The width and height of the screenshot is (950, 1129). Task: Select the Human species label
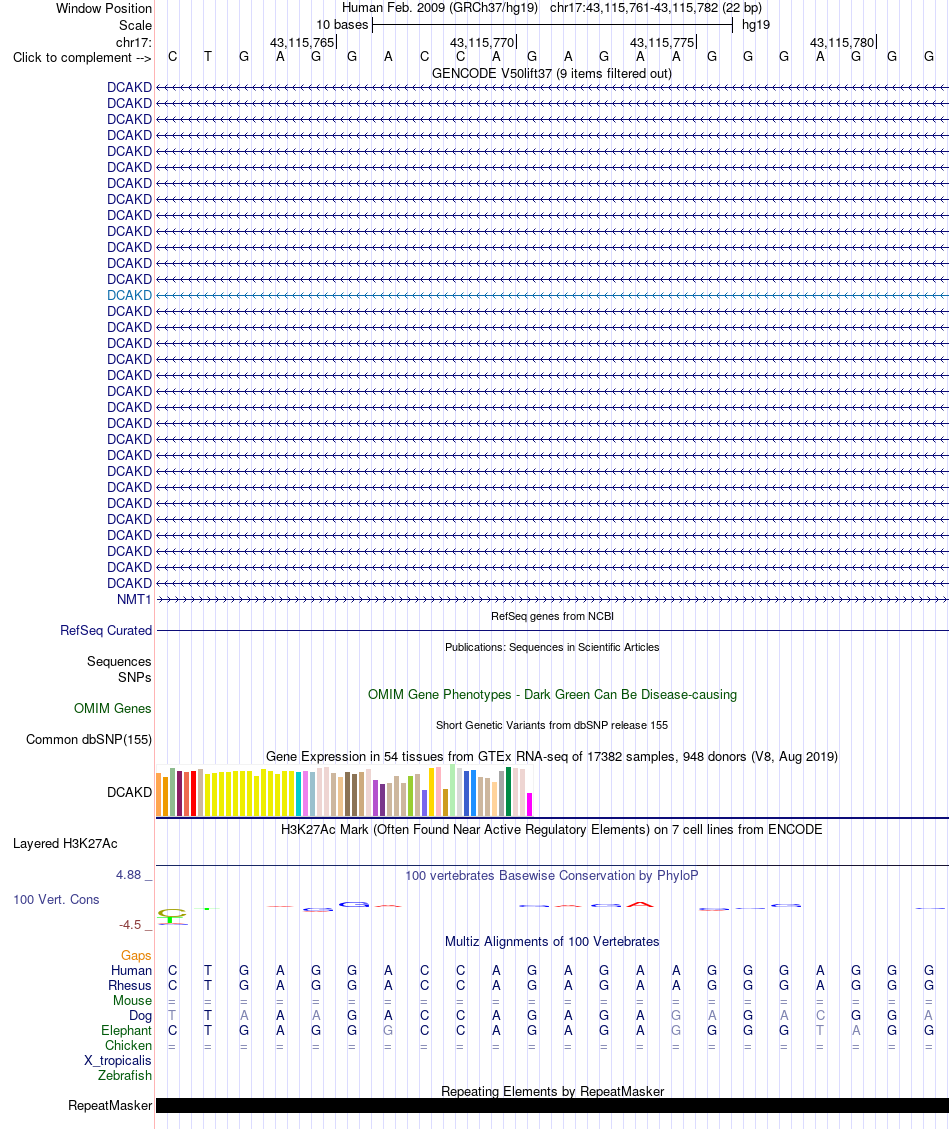pos(131,971)
